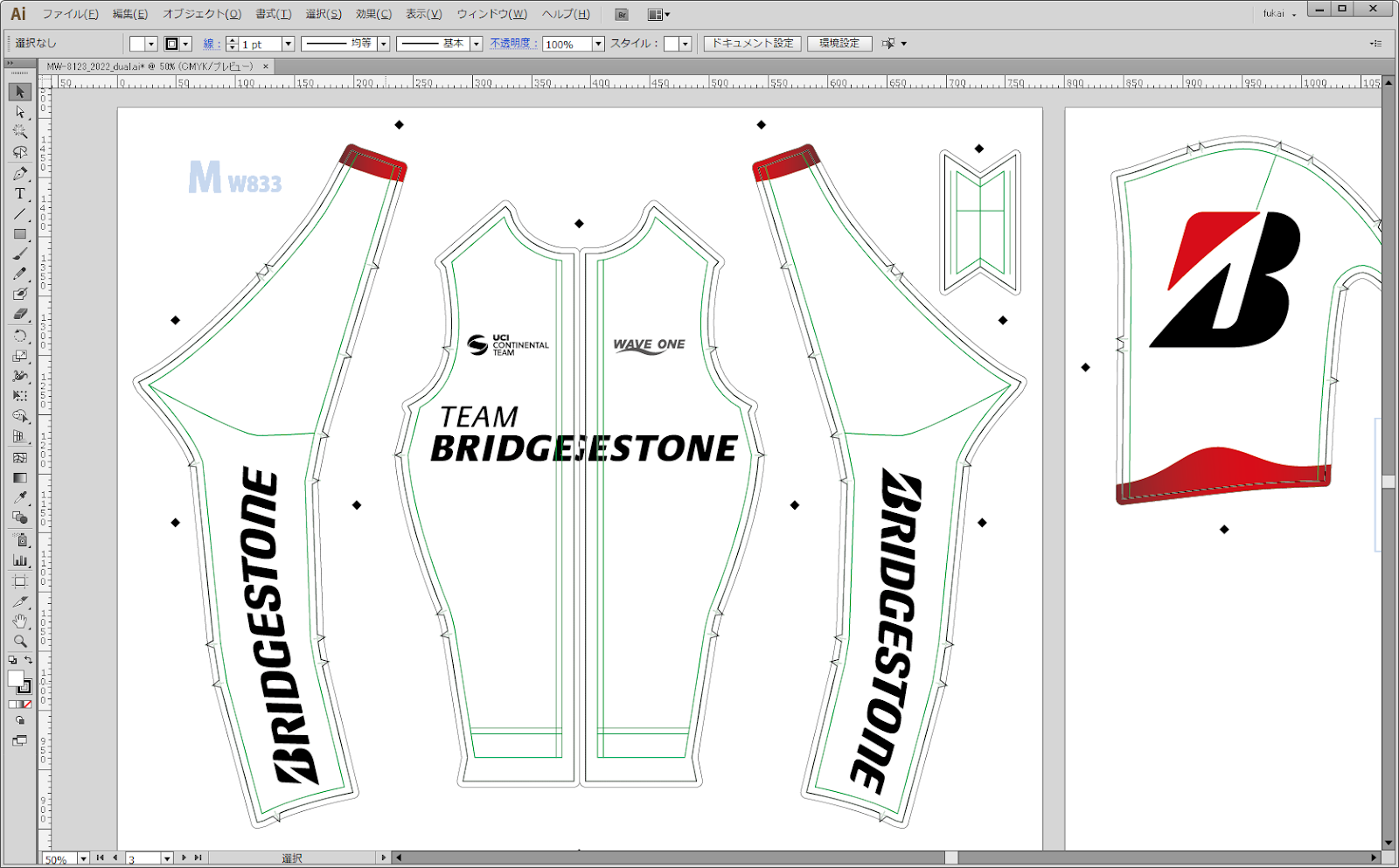Select the Direct Selection tool

tap(20, 112)
